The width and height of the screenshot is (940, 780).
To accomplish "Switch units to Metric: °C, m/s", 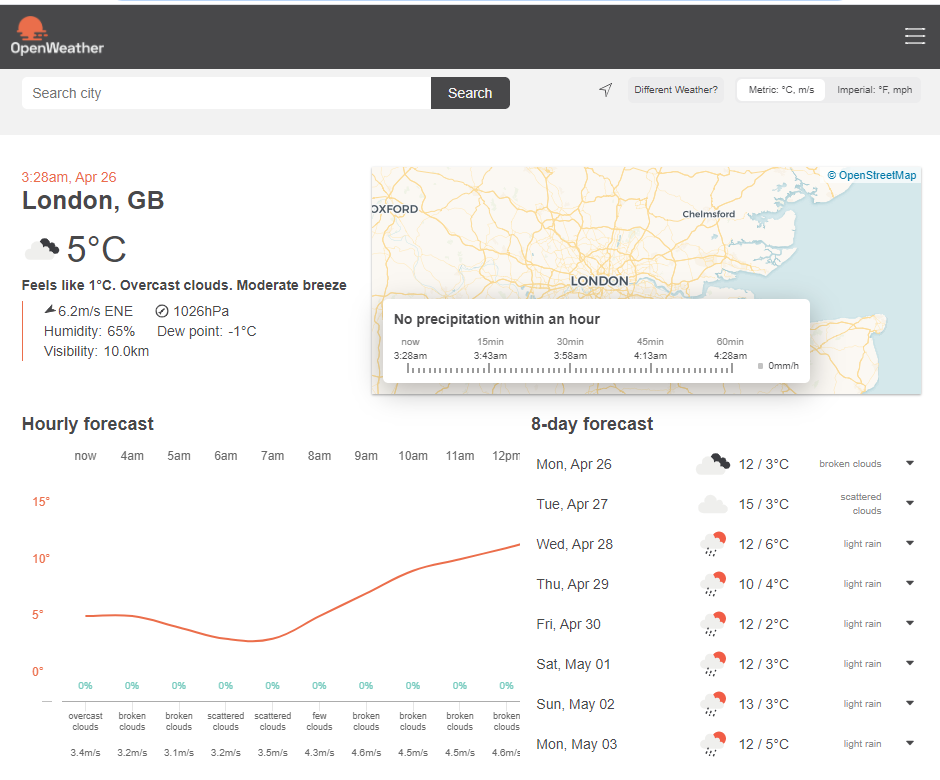I will point(781,90).
